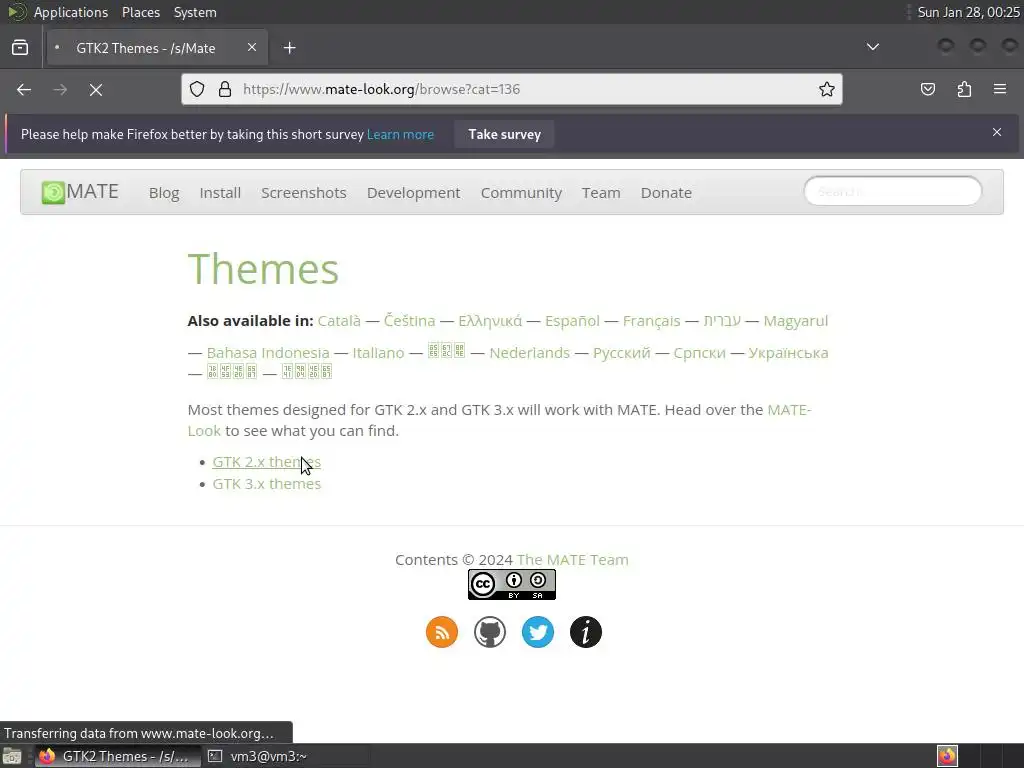
Task: Open the Install page link
Action: click(x=220, y=193)
